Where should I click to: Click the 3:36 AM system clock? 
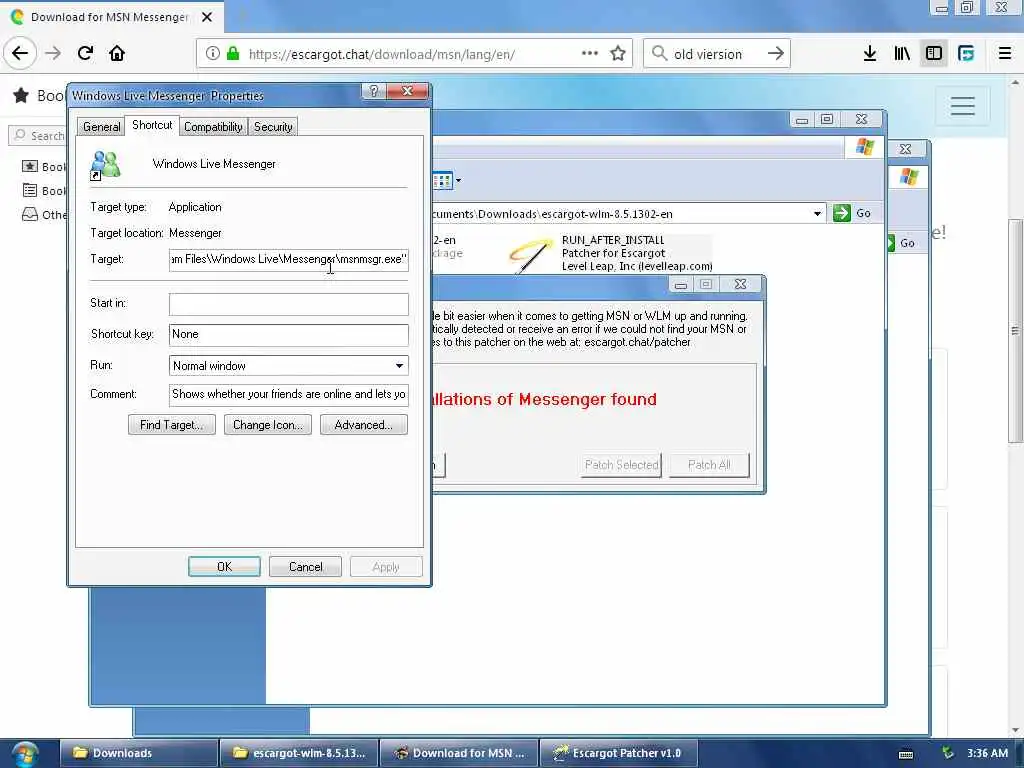[x=987, y=753]
